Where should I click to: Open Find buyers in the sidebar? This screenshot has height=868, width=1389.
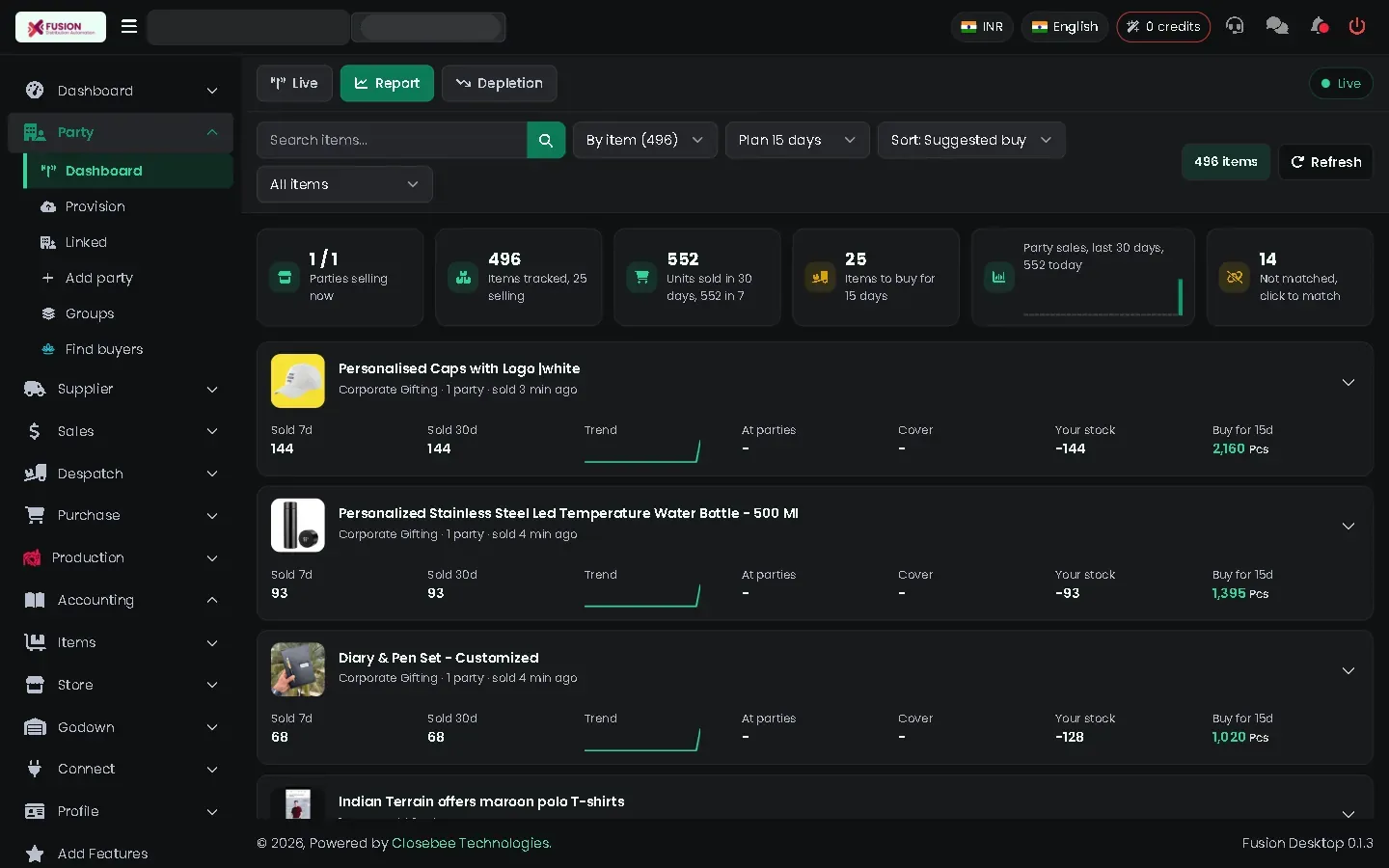pos(128,349)
